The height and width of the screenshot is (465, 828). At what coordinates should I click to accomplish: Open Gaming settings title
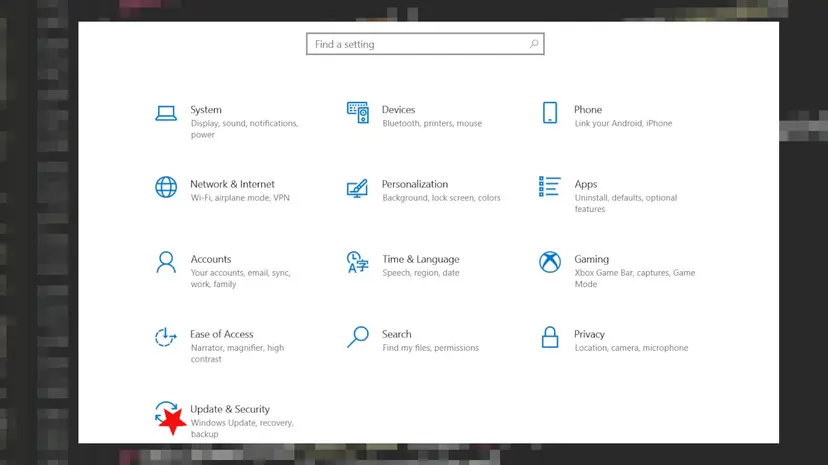(591, 259)
